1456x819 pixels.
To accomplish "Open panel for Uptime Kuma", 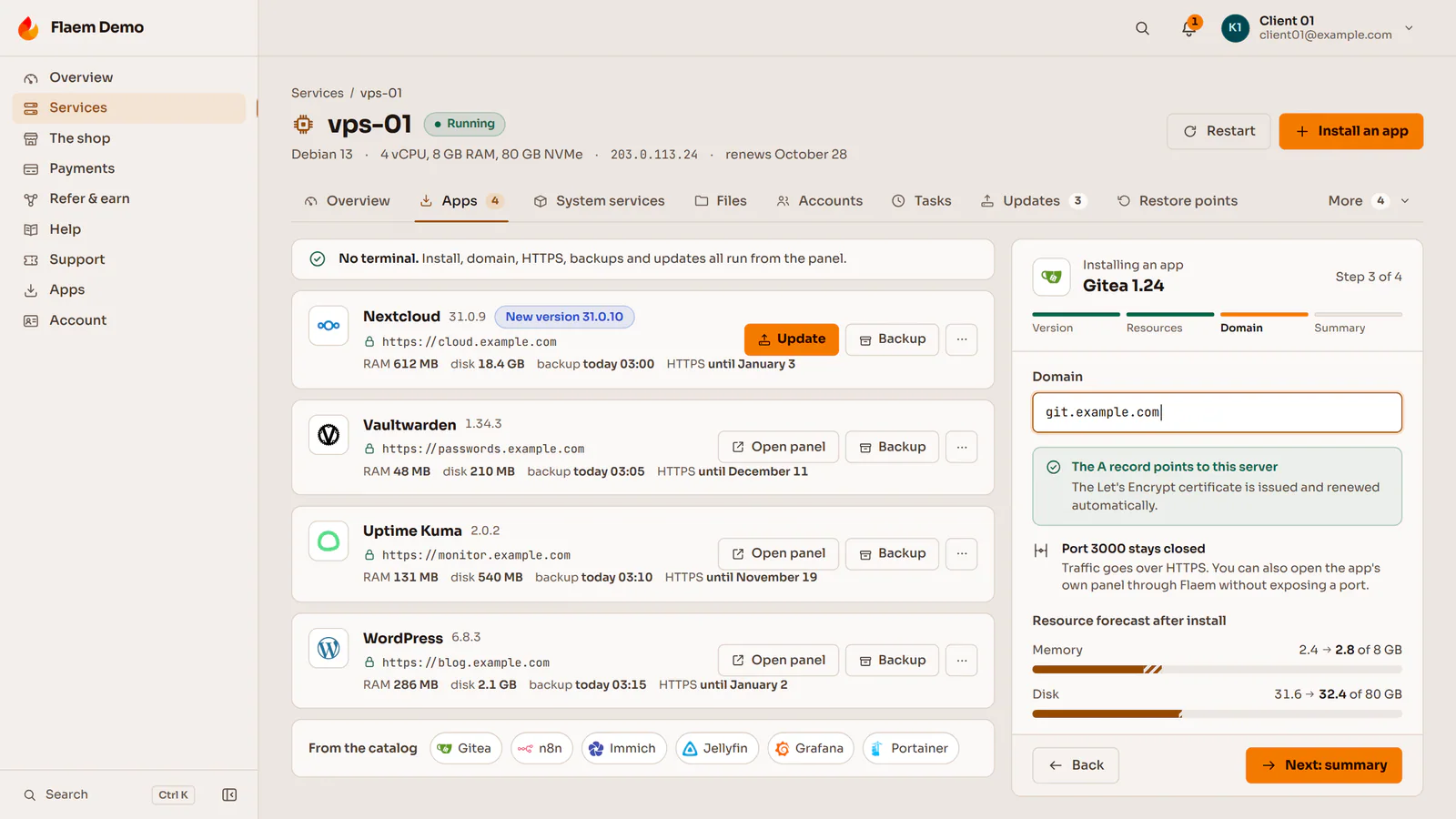I will (x=778, y=553).
